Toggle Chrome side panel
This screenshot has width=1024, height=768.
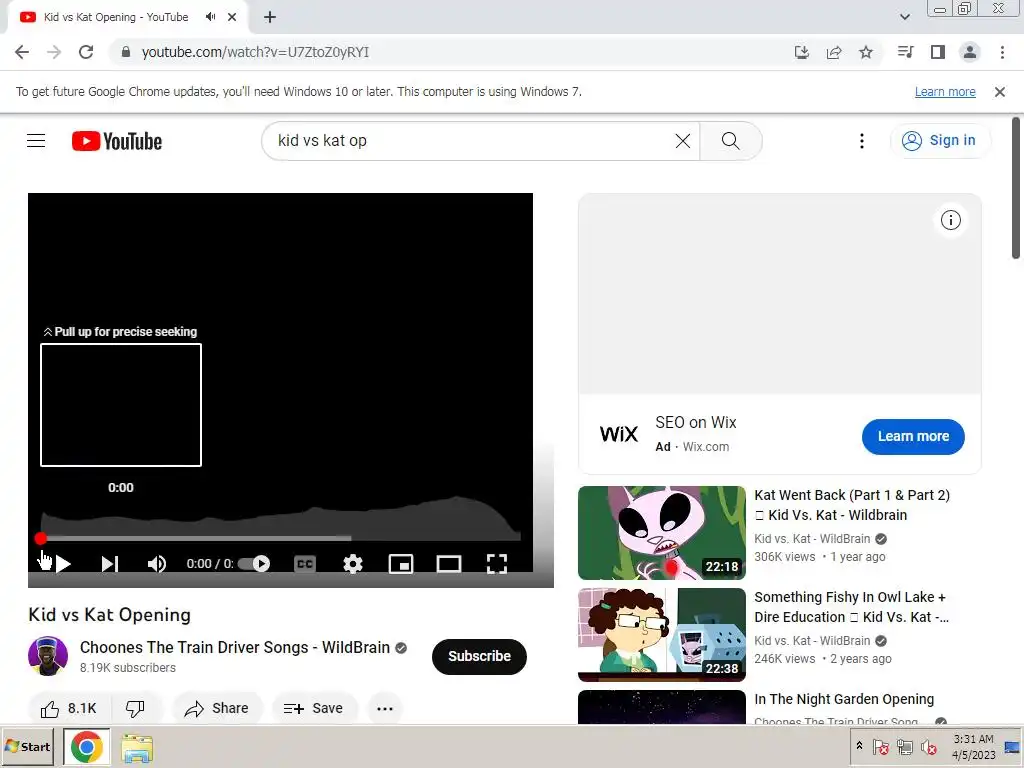[x=938, y=52]
